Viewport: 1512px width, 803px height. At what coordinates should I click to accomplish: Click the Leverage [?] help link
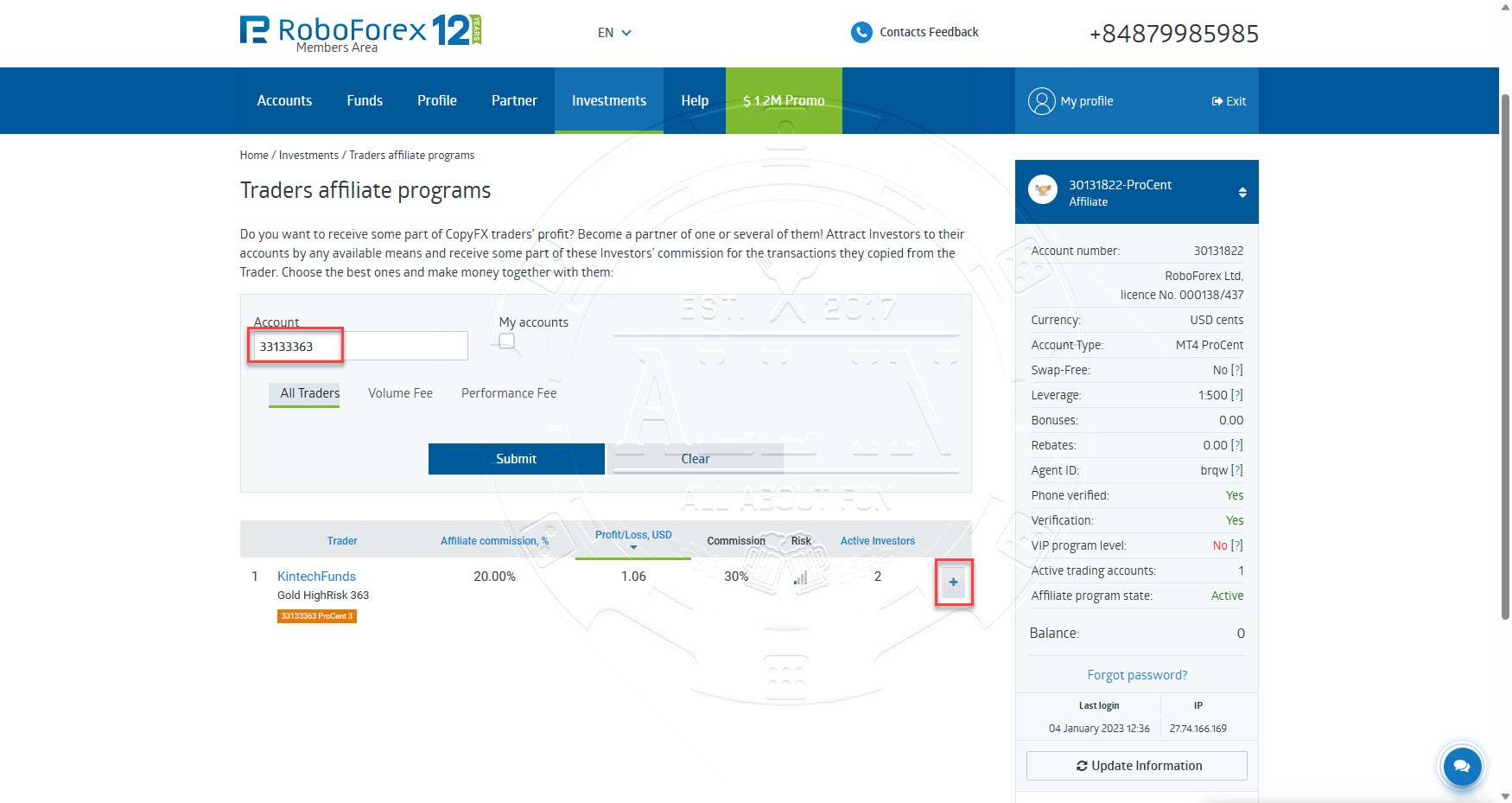click(x=1237, y=395)
